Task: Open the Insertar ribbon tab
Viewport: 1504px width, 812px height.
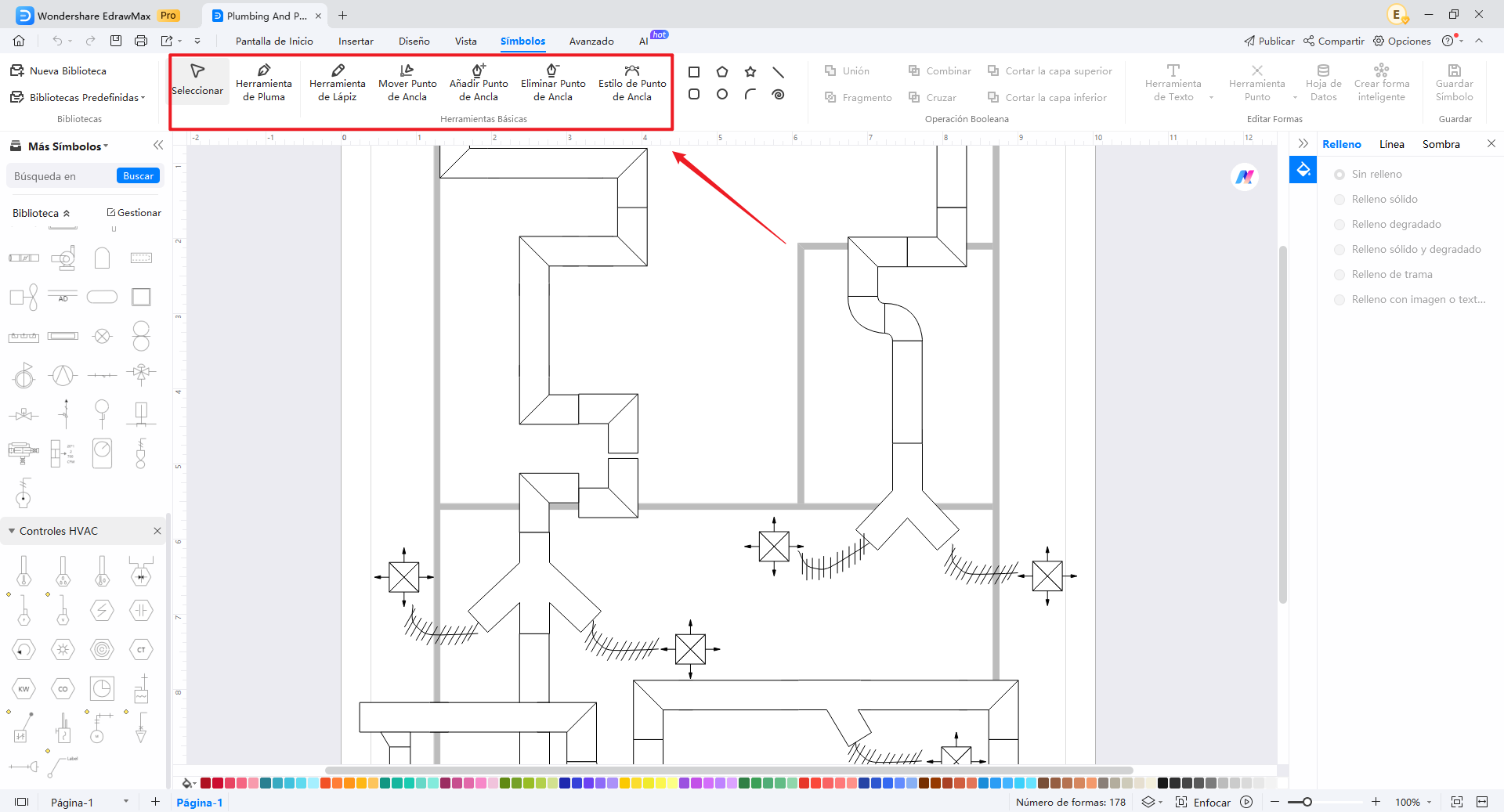Action: pyautogui.click(x=356, y=41)
